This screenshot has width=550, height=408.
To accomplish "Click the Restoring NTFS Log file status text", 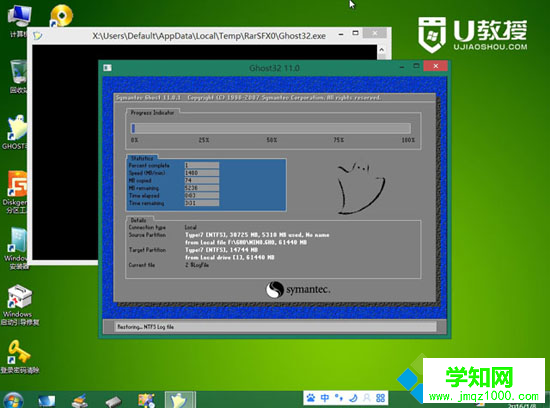I will point(145,327).
